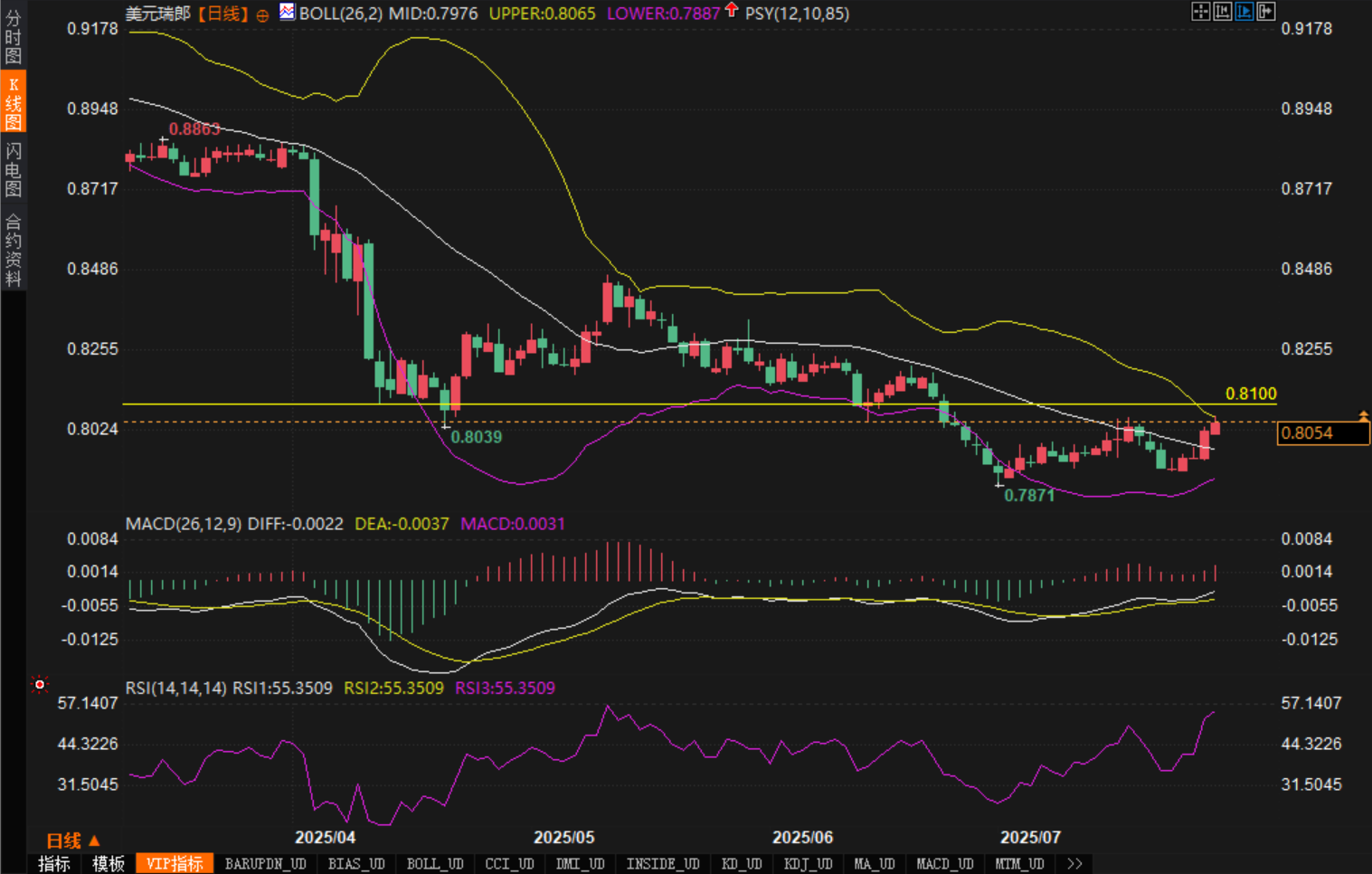Select the MACD_UD indicator
Screen dimensions: 1372x874
tap(944, 864)
